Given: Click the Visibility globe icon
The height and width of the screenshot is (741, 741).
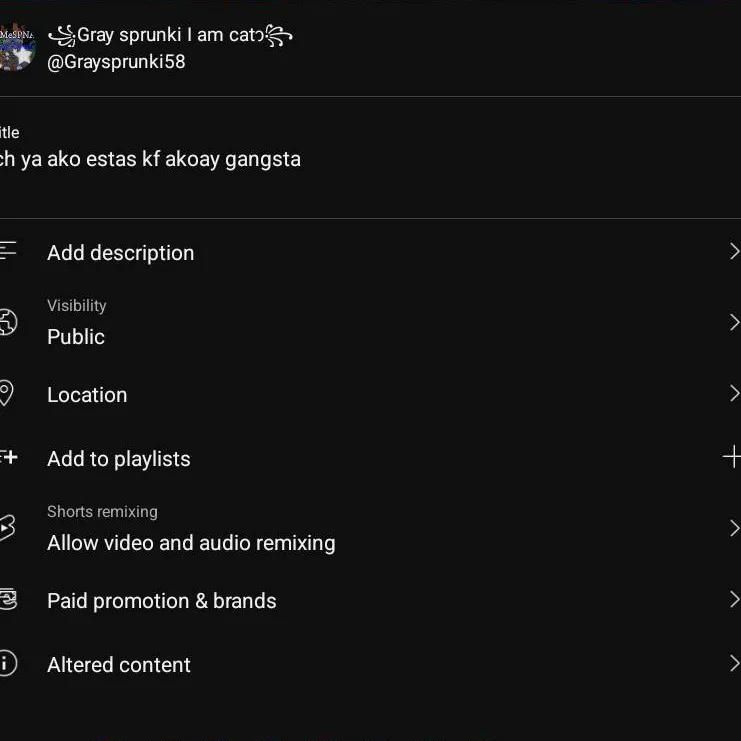Looking at the screenshot, I should pyautogui.click(x=8, y=322).
